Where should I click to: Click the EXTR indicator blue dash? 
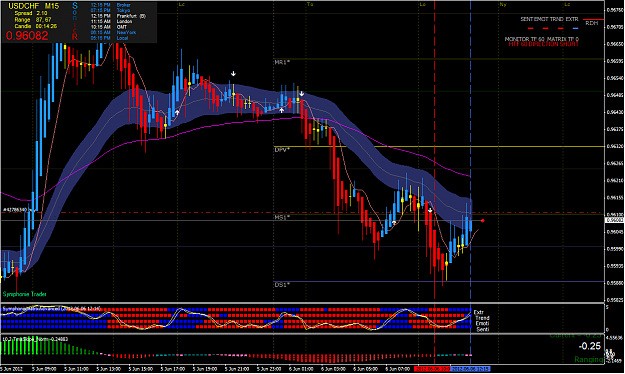[x=575, y=28]
